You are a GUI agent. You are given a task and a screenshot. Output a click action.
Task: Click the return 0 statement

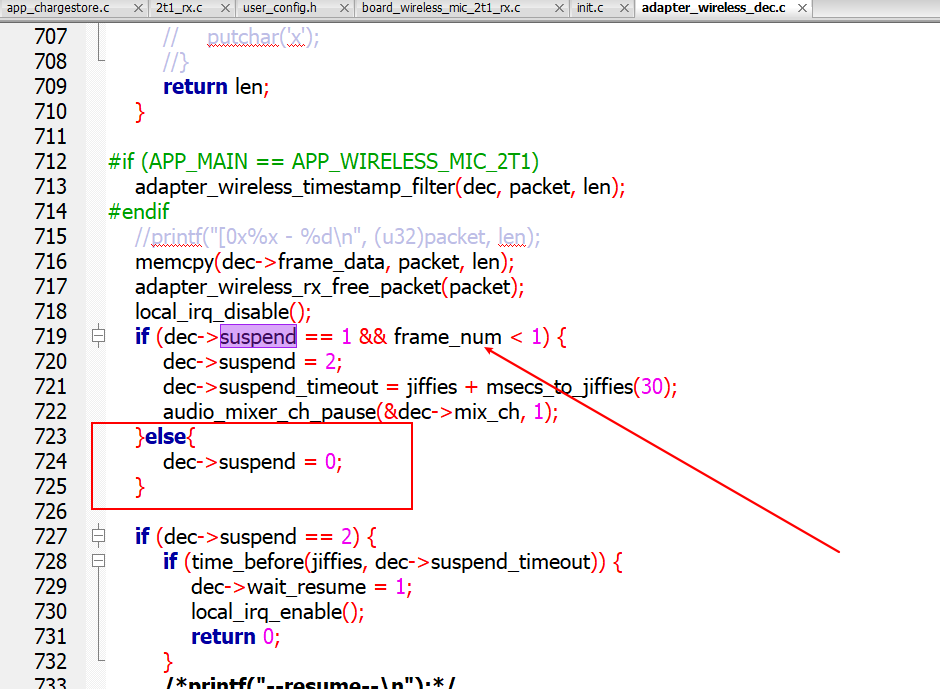pyautogui.click(x=236, y=637)
